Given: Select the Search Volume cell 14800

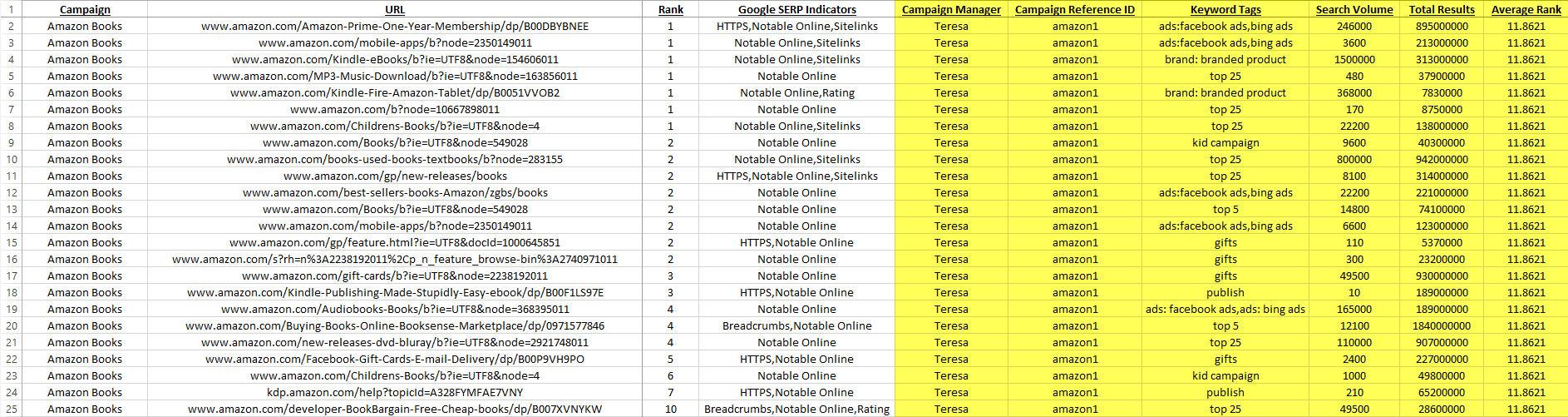Looking at the screenshot, I should pyautogui.click(x=1354, y=209).
